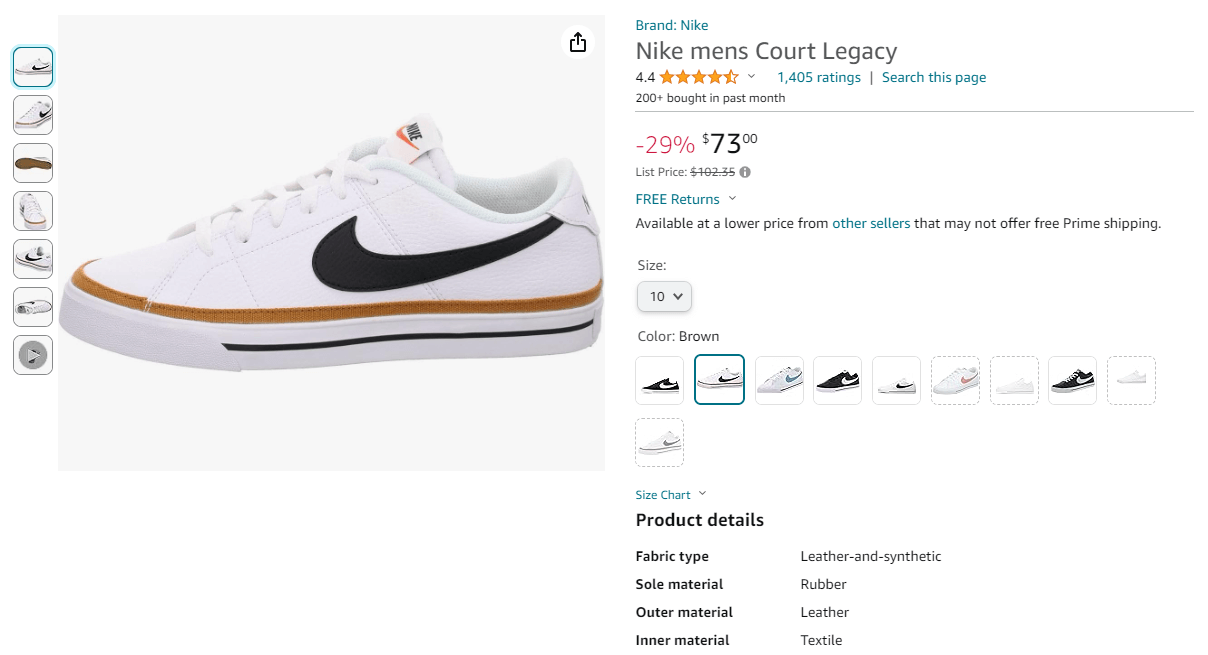1208x655 pixels.
Task: Select the first white shoe thumbnail
Action: click(x=33, y=67)
